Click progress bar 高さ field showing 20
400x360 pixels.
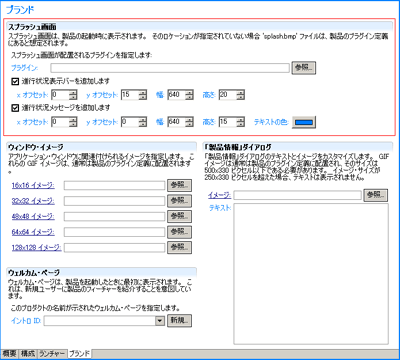(x=228, y=95)
